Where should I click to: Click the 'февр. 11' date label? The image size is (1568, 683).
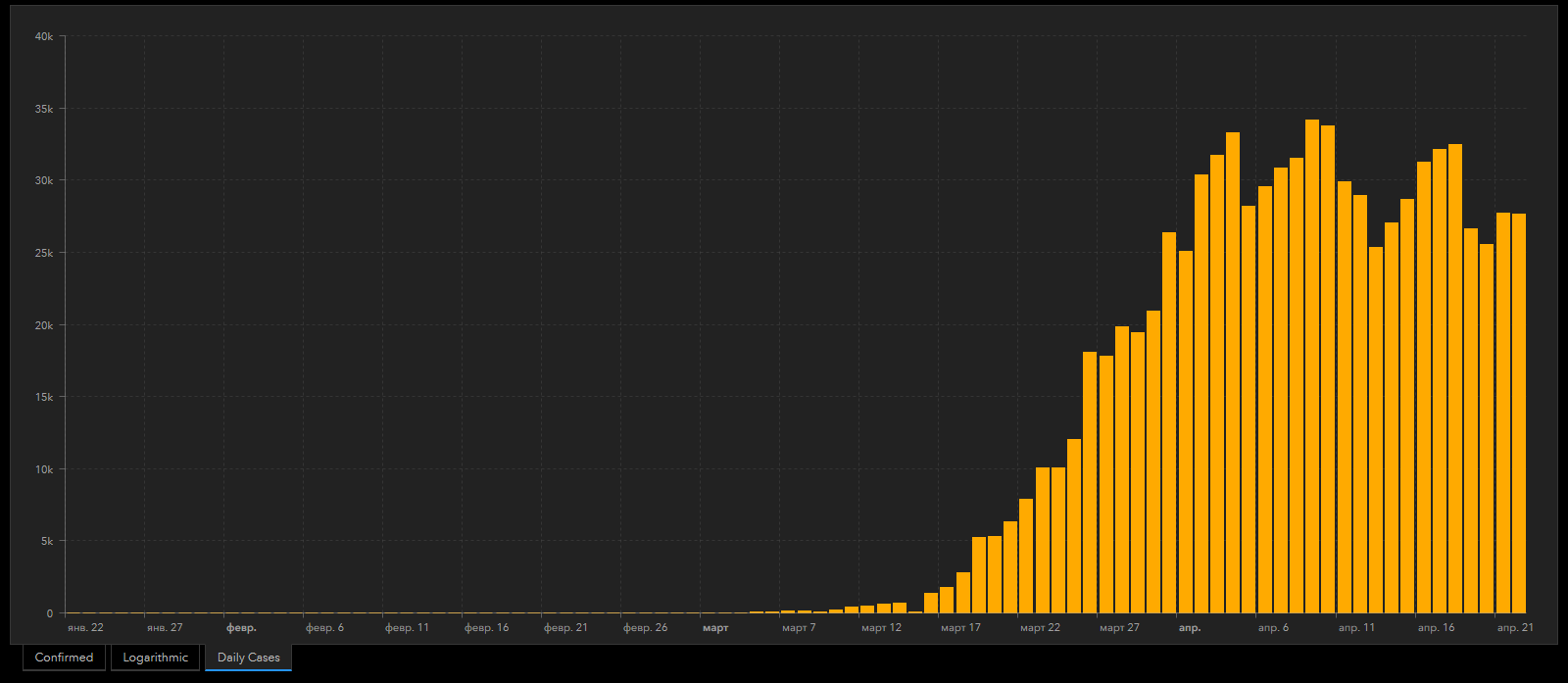pos(407,627)
